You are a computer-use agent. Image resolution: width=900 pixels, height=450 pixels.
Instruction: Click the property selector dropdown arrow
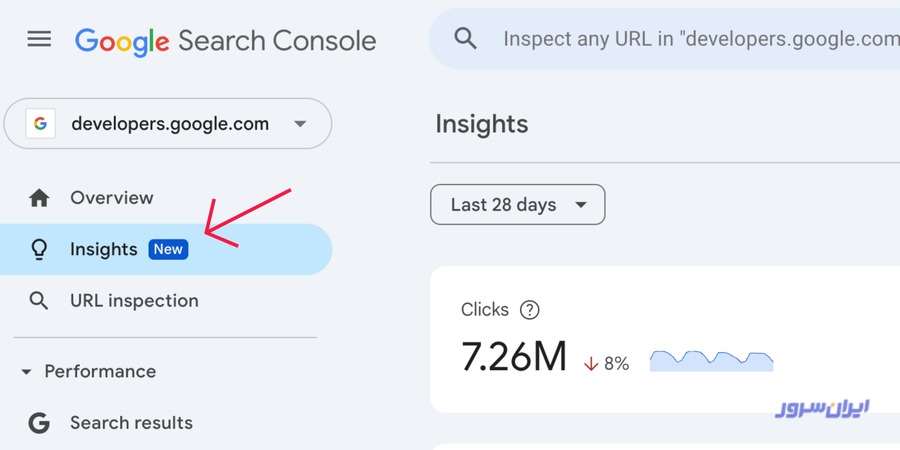pos(300,124)
